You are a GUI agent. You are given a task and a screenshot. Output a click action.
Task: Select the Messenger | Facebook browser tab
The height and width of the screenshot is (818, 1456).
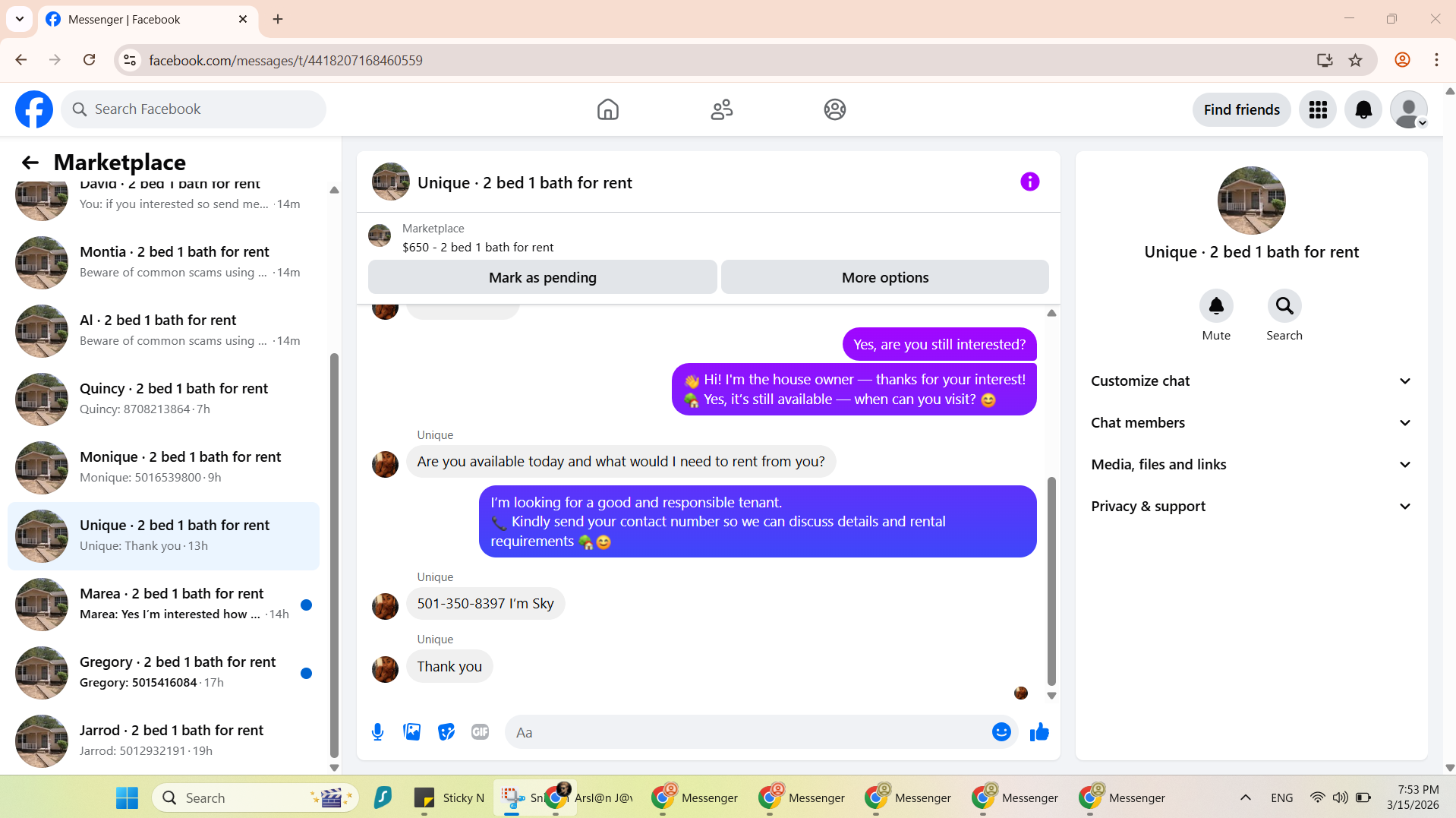[148, 20]
